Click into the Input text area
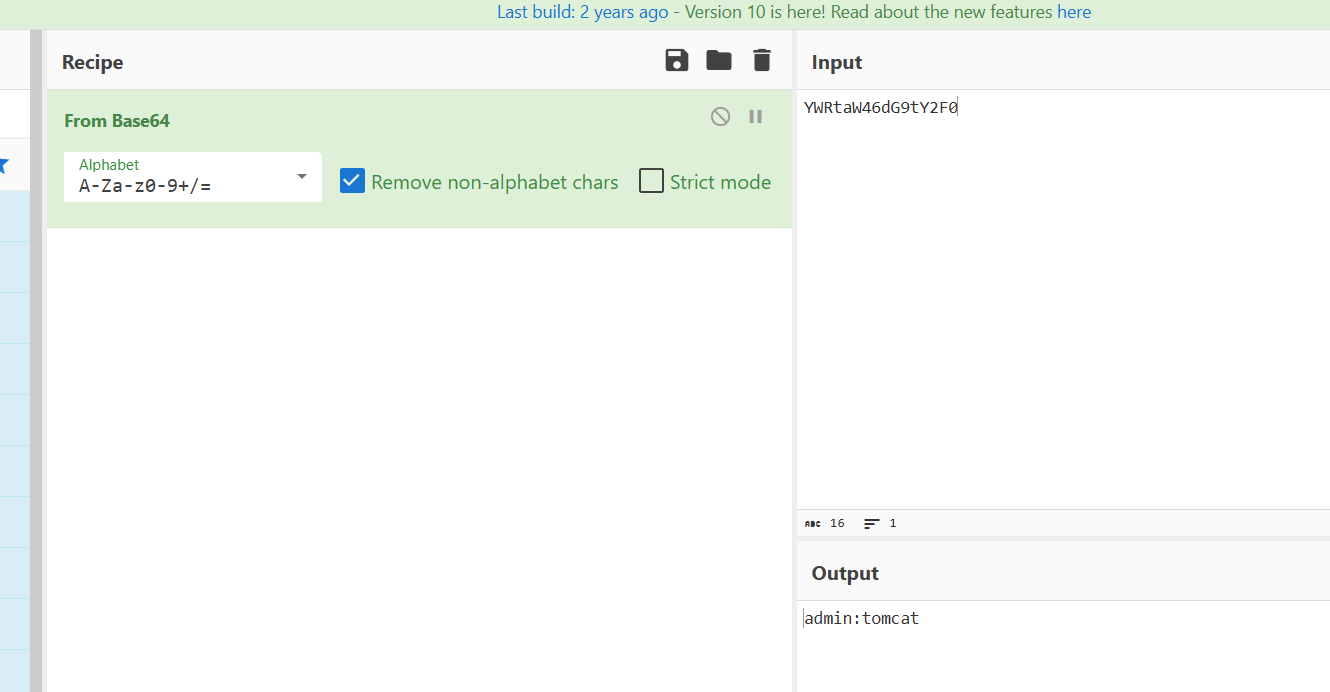 (1063, 300)
